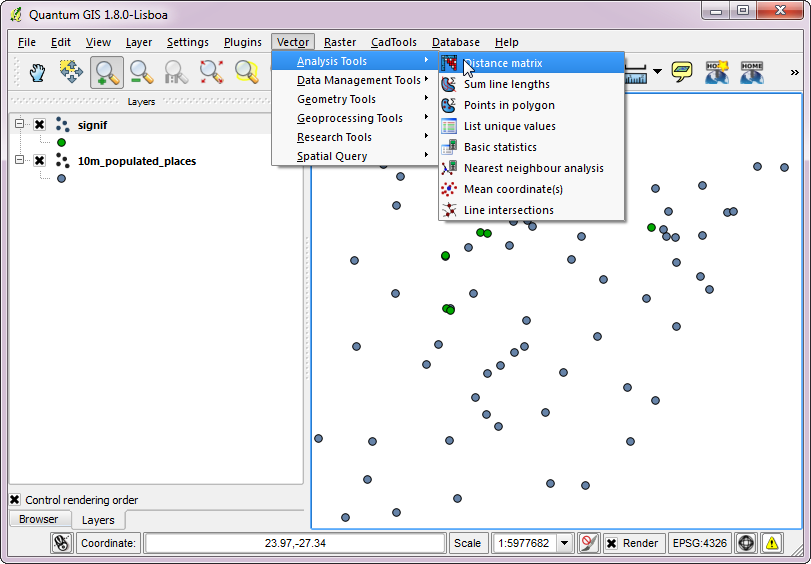811x564 pixels.
Task: Select the signif layer name
Action: pos(93,125)
